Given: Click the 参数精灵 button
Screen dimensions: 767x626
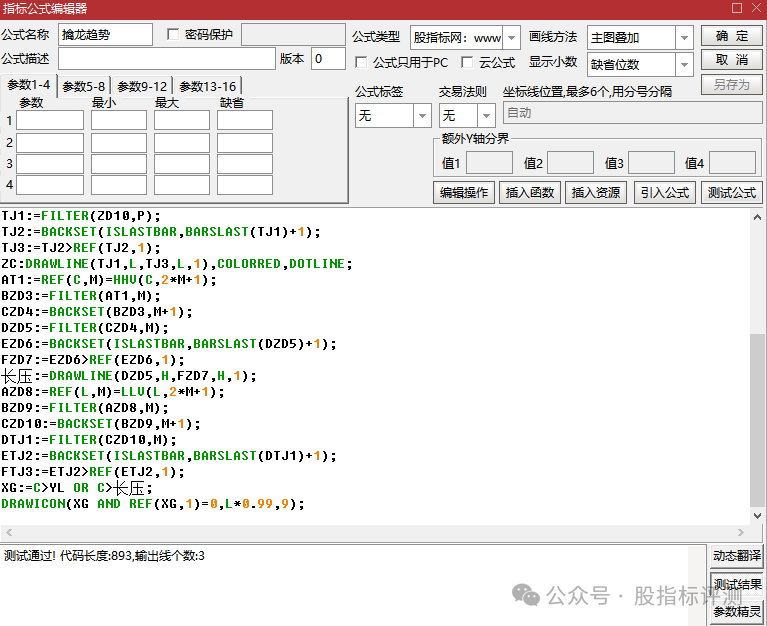Looking at the screenshot, I should point(737,612).
